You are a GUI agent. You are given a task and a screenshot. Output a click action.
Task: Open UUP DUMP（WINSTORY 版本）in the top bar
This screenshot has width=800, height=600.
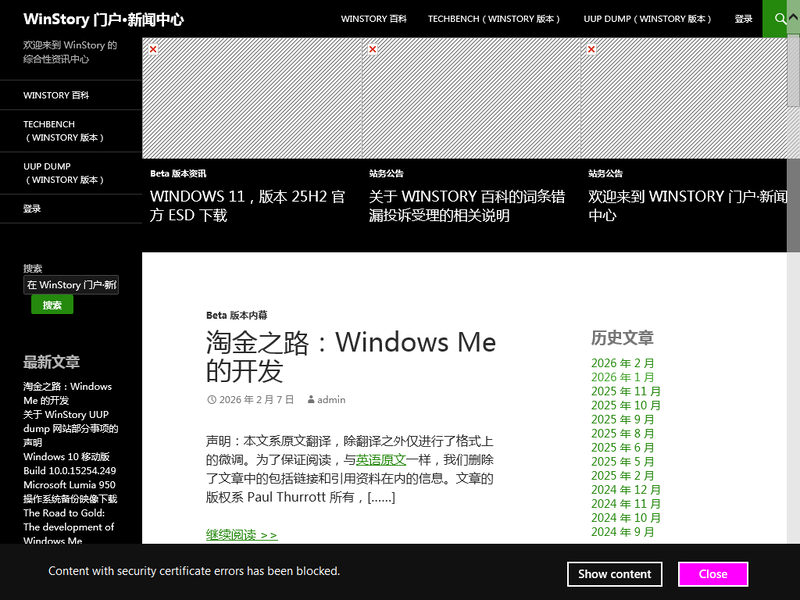click(647, 18)
